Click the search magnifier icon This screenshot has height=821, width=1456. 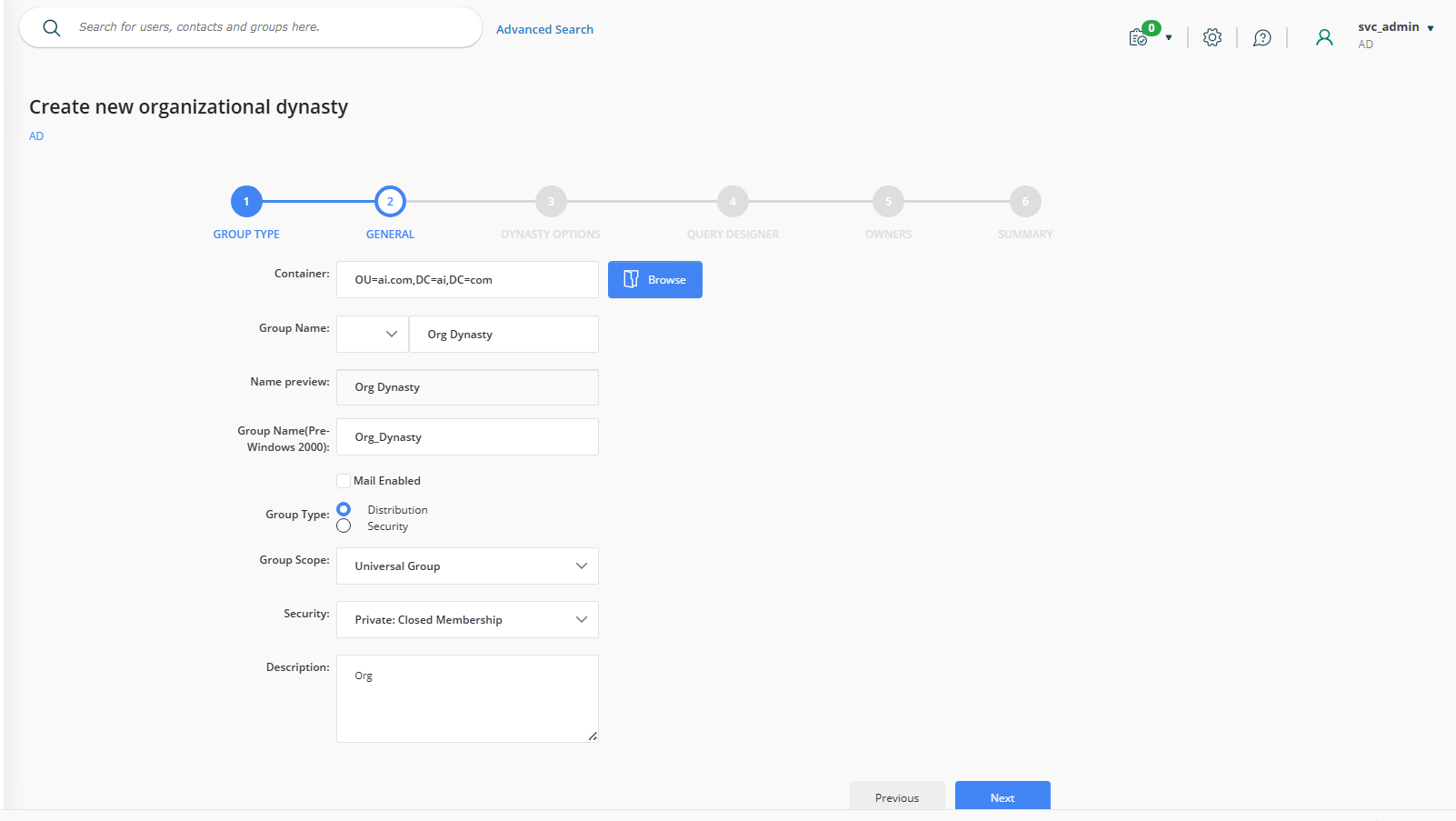[x=52, y=27]
